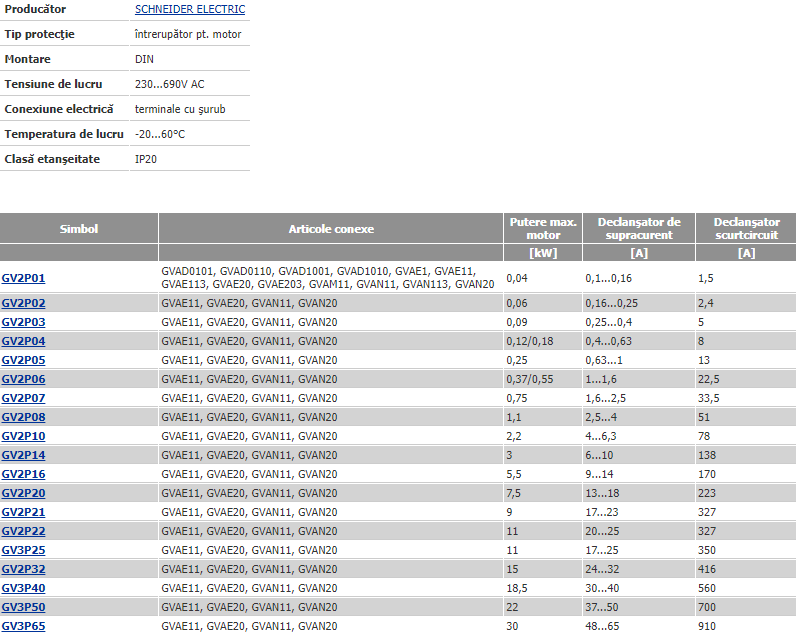The height and width of the screenshot is (633, 796).
Task: Select overcurrent range 20...25
Action: (602, 531)
